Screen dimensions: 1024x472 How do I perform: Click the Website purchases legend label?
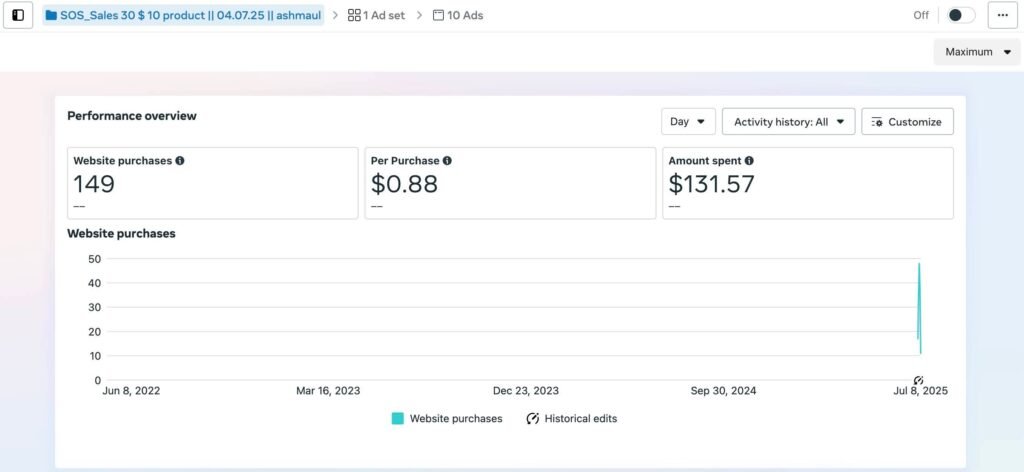[x=456, y=418]
